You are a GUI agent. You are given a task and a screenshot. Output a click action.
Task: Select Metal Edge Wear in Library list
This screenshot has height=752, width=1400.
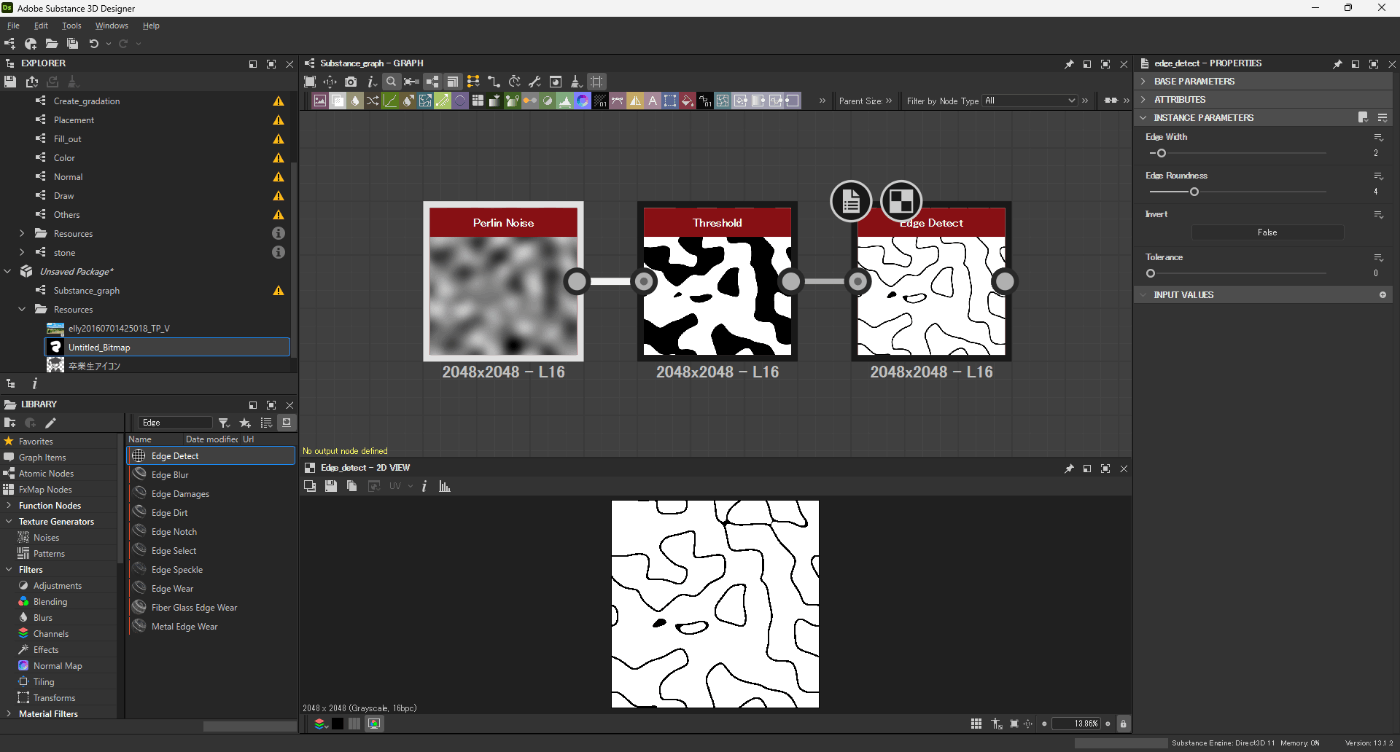click(x=184, y=627)
